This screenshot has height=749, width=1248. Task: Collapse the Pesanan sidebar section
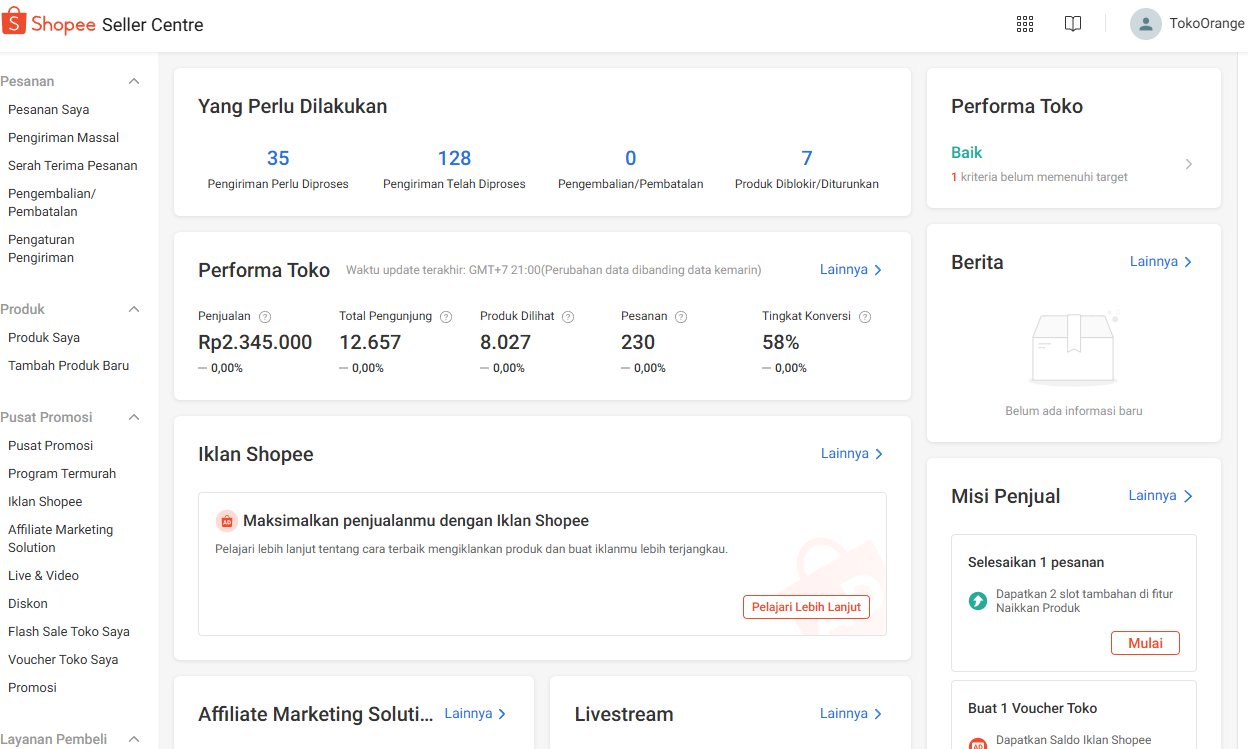(x=134, y=82)
